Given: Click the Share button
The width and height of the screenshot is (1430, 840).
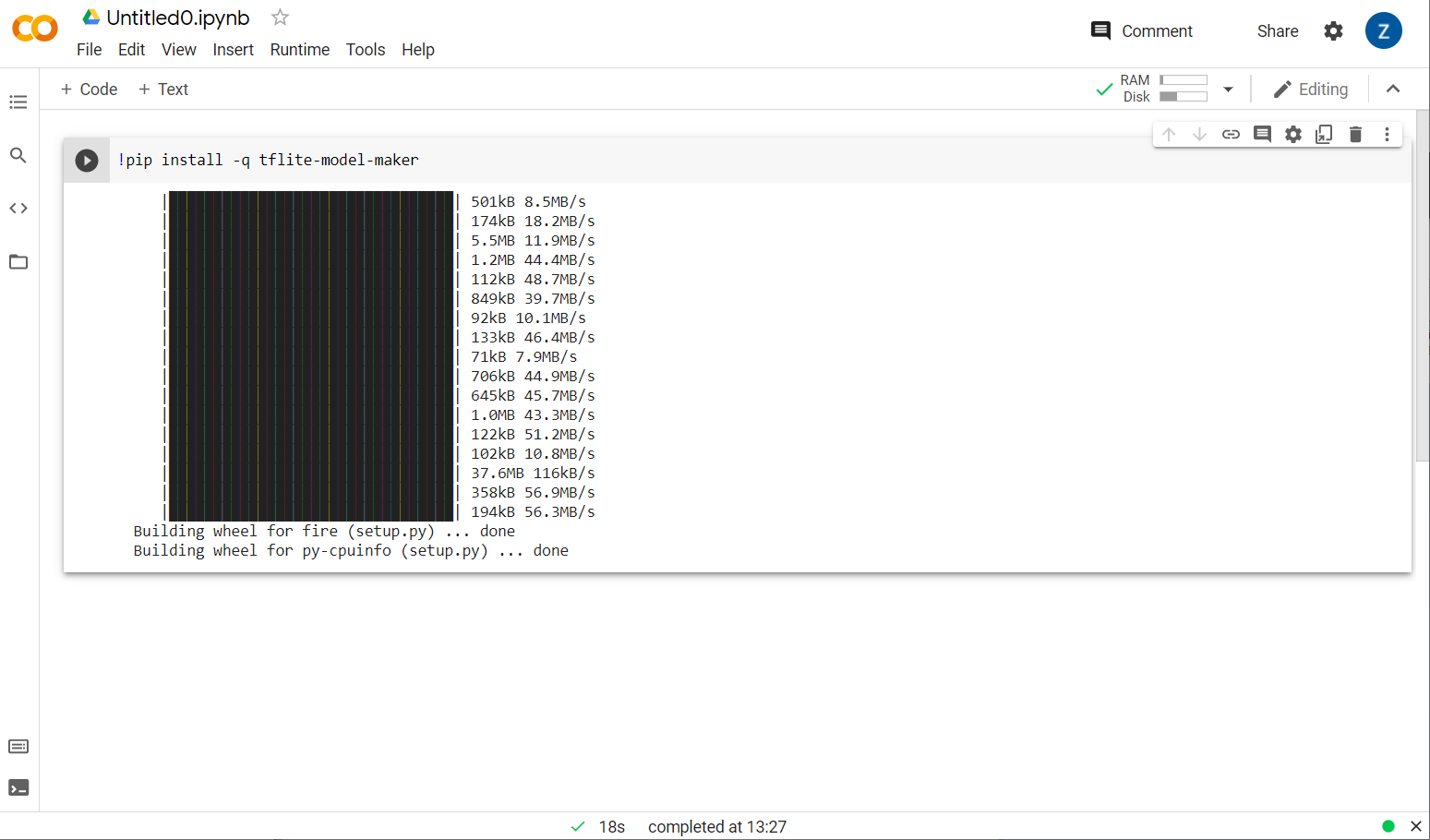Looking at the screenshot, I should click(x=1277, y=31).
